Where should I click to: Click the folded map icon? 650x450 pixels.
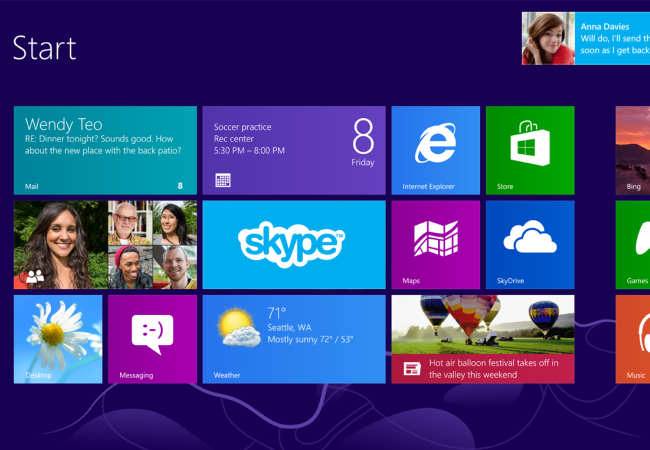click(436, 239)
